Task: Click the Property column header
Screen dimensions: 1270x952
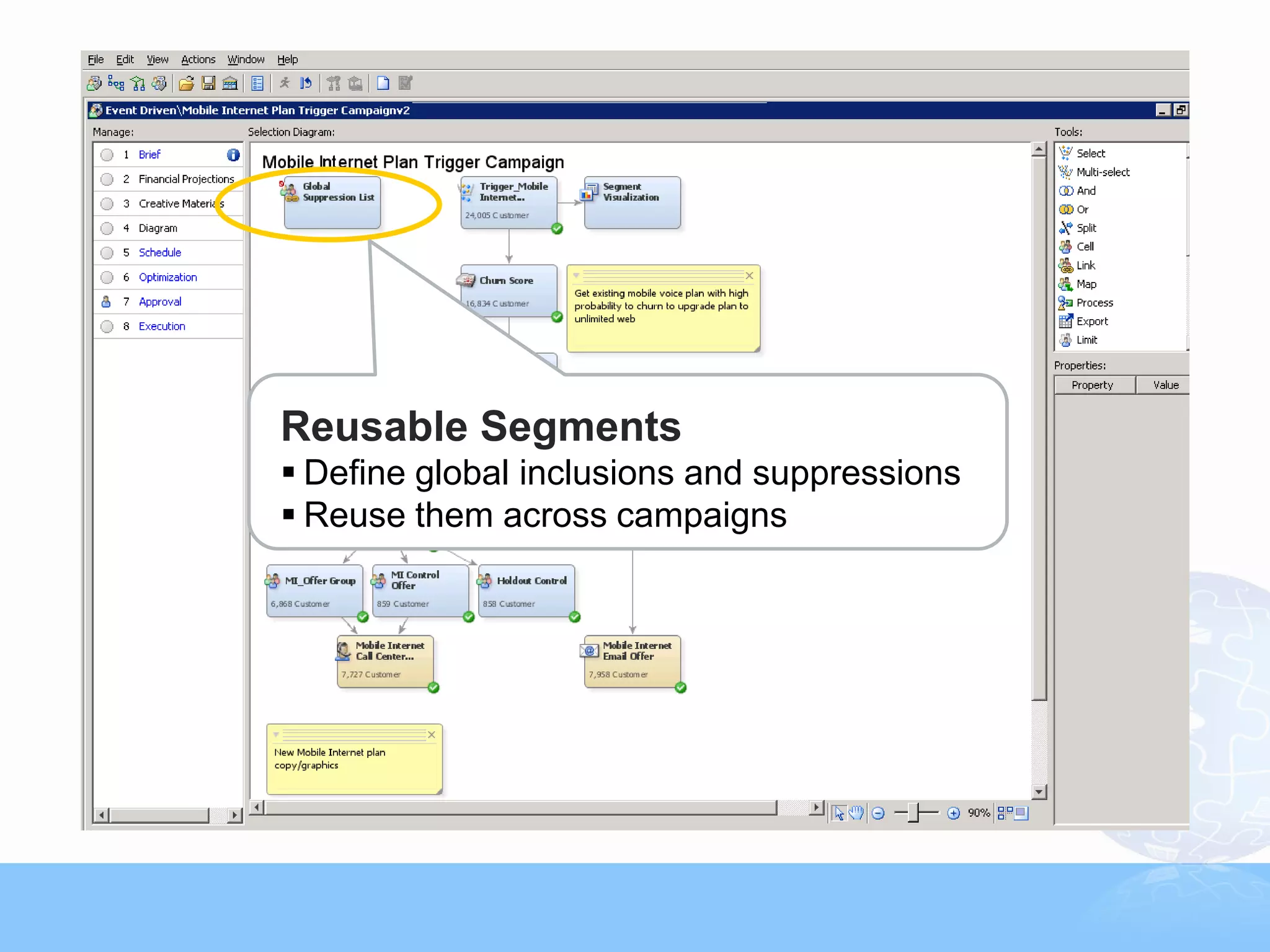Action: [1095, 385]
